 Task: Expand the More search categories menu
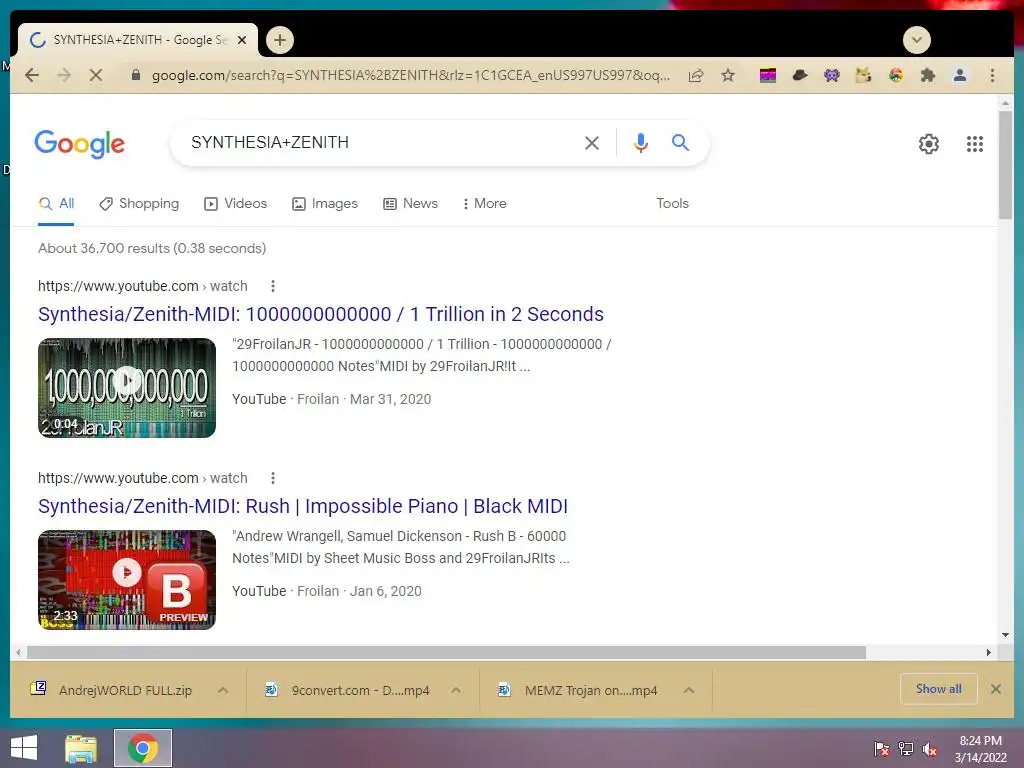pyautogui.click(x=484, y=203)
